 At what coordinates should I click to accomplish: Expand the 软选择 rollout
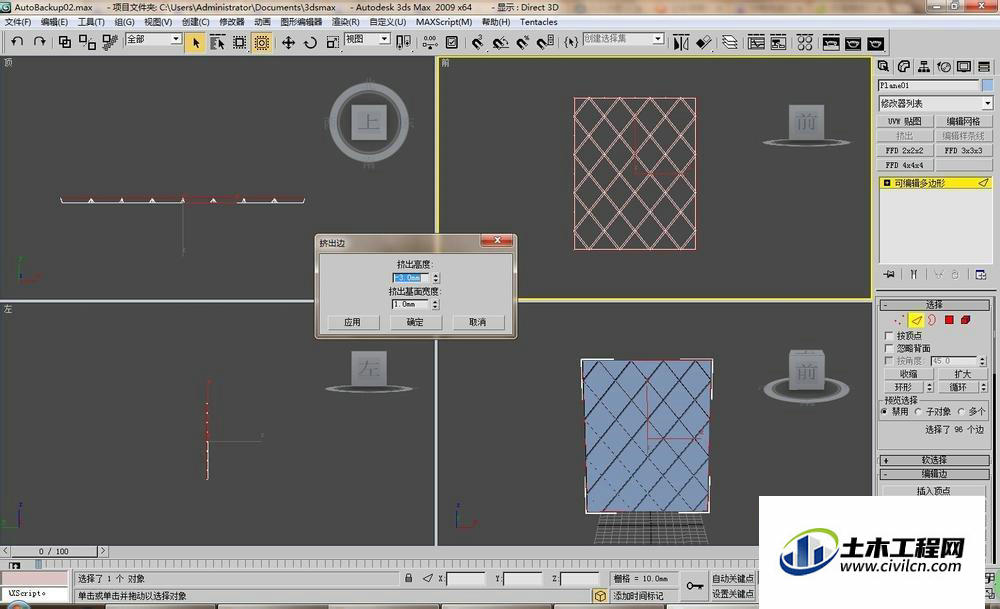tap(934, 460)
